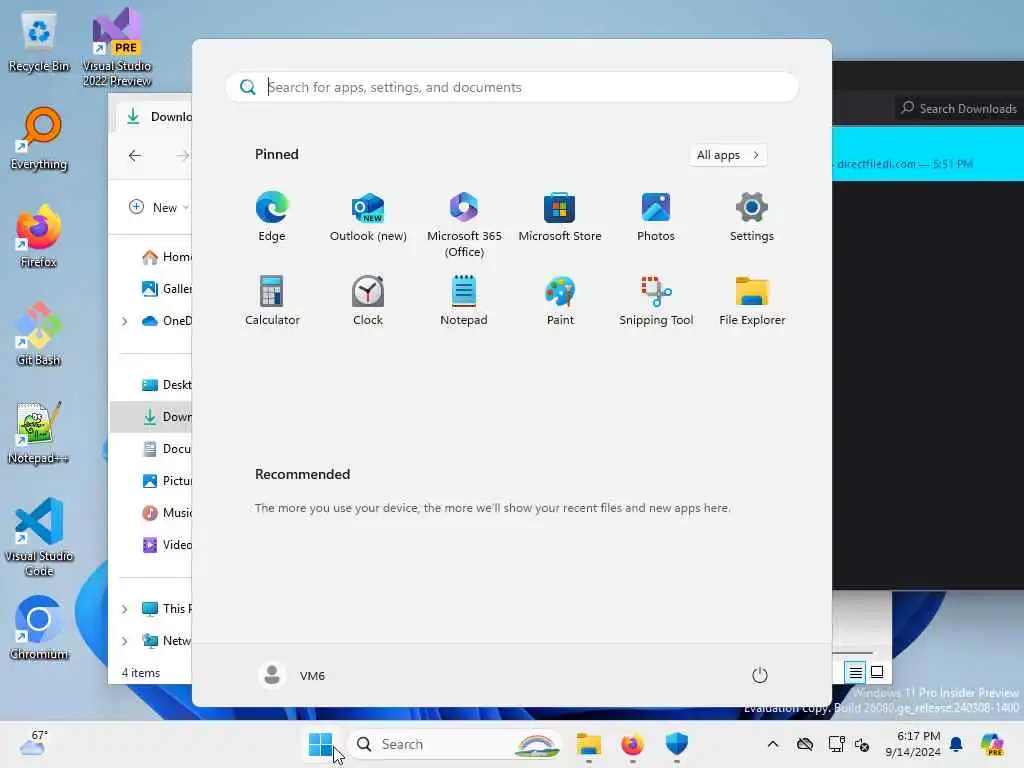Launch Calculator app
Screen dimensions: 1024x768
pyautogui.click(x=272, y=300)
